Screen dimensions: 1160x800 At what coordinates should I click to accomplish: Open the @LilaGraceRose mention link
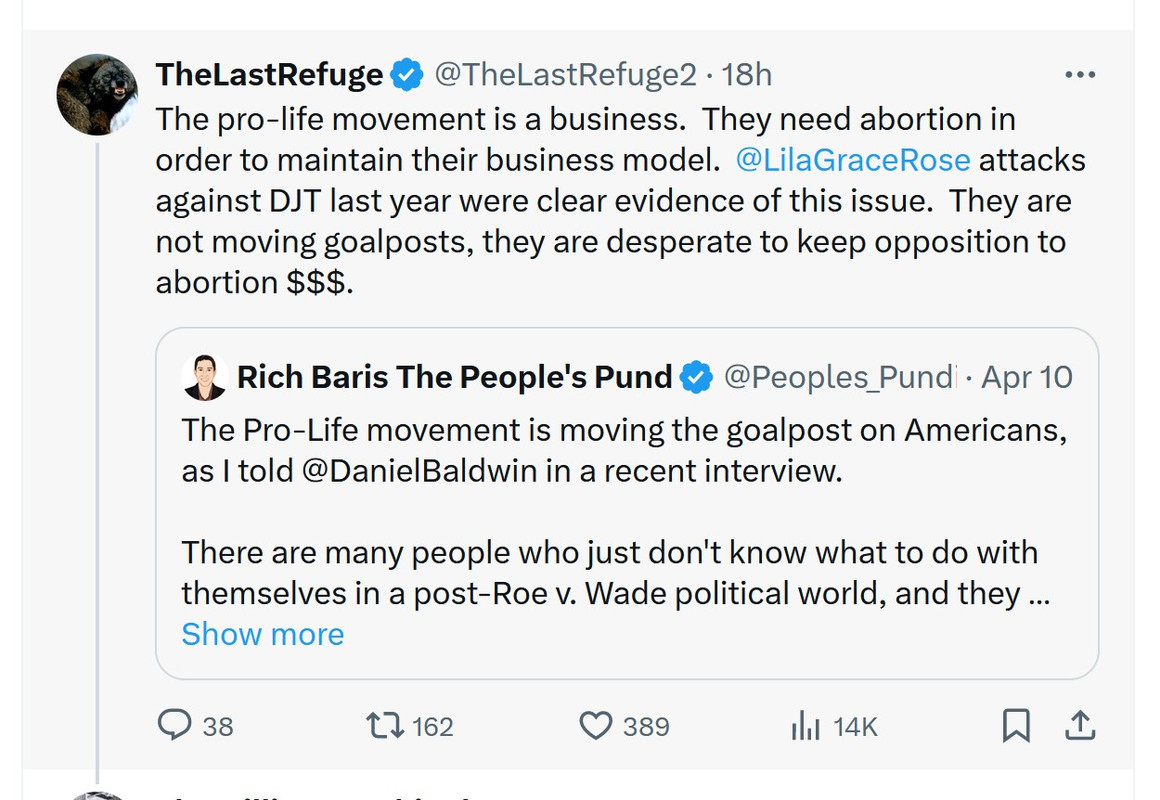(x=852, y=160)
